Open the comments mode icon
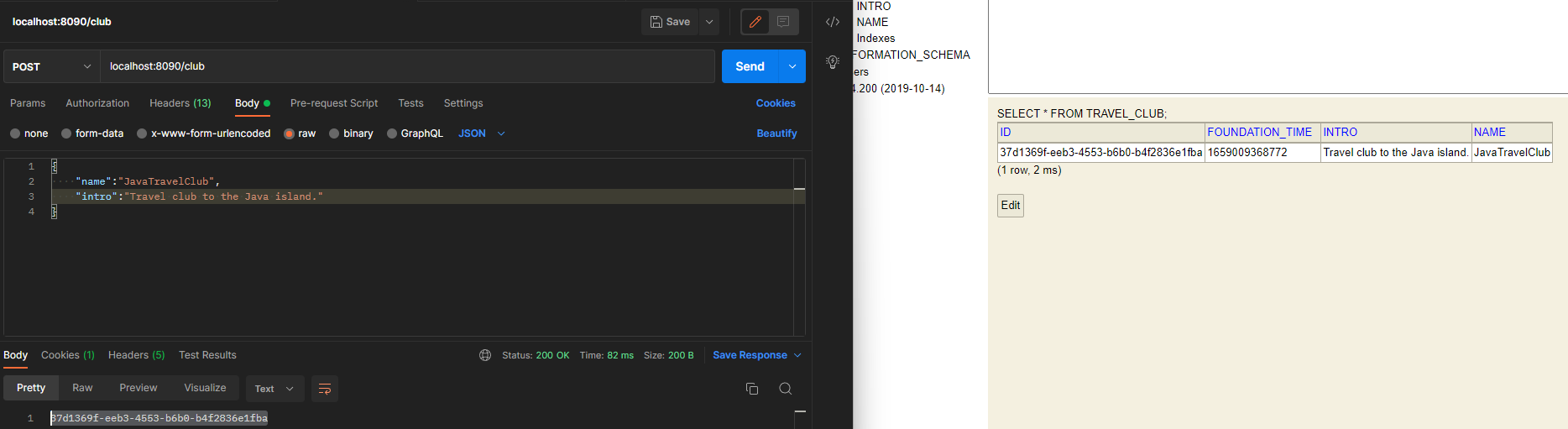 click(x=783, y=22)
